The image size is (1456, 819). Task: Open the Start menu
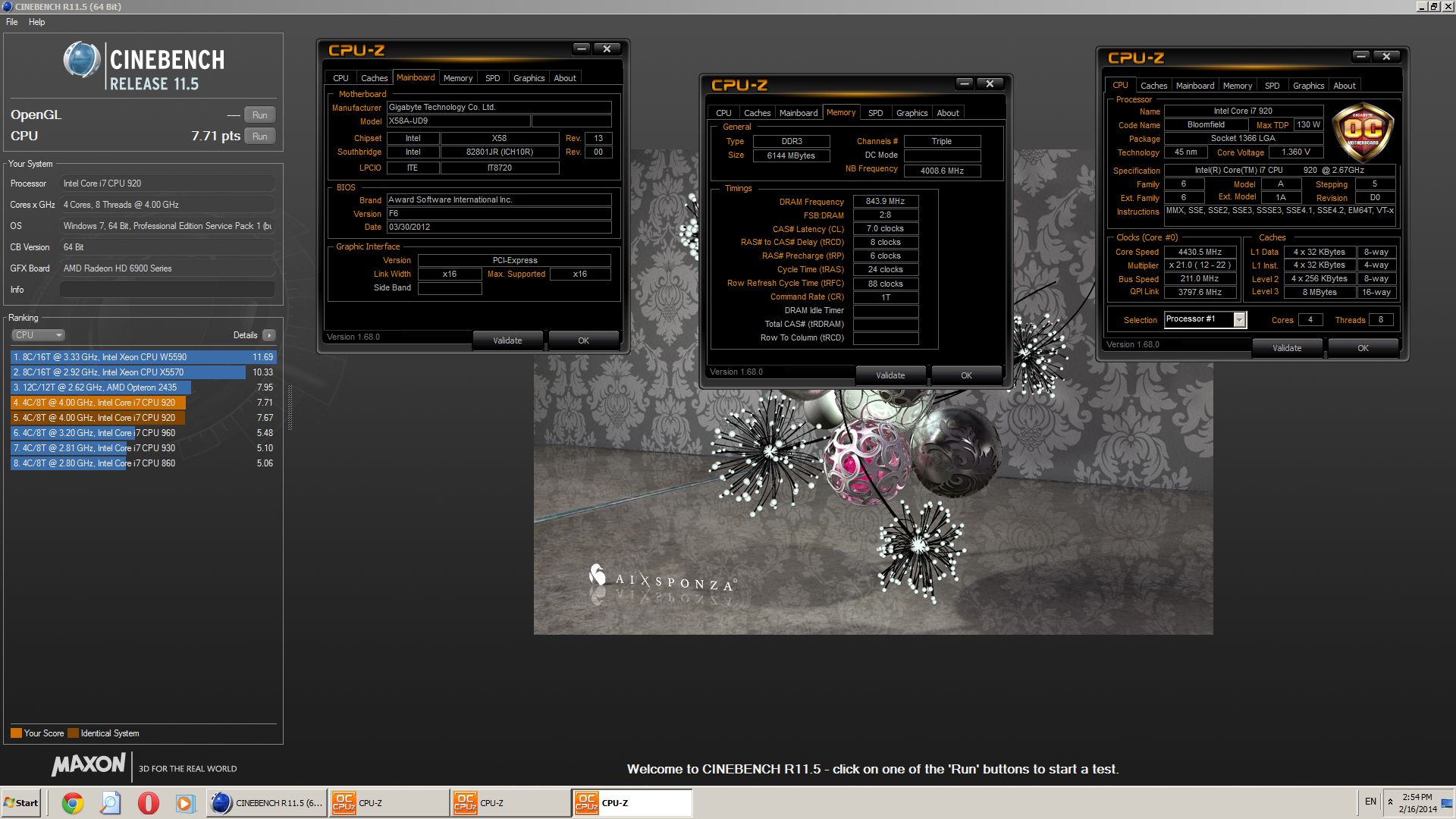point(21,803)
